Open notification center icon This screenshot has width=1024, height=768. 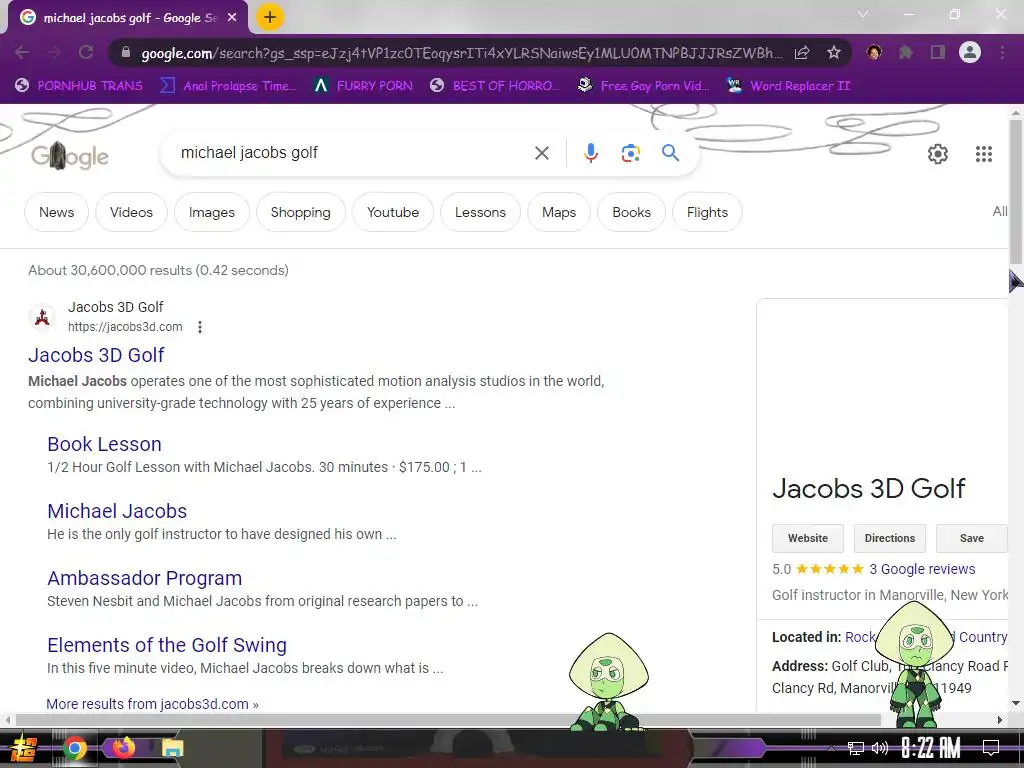[991, 748]
